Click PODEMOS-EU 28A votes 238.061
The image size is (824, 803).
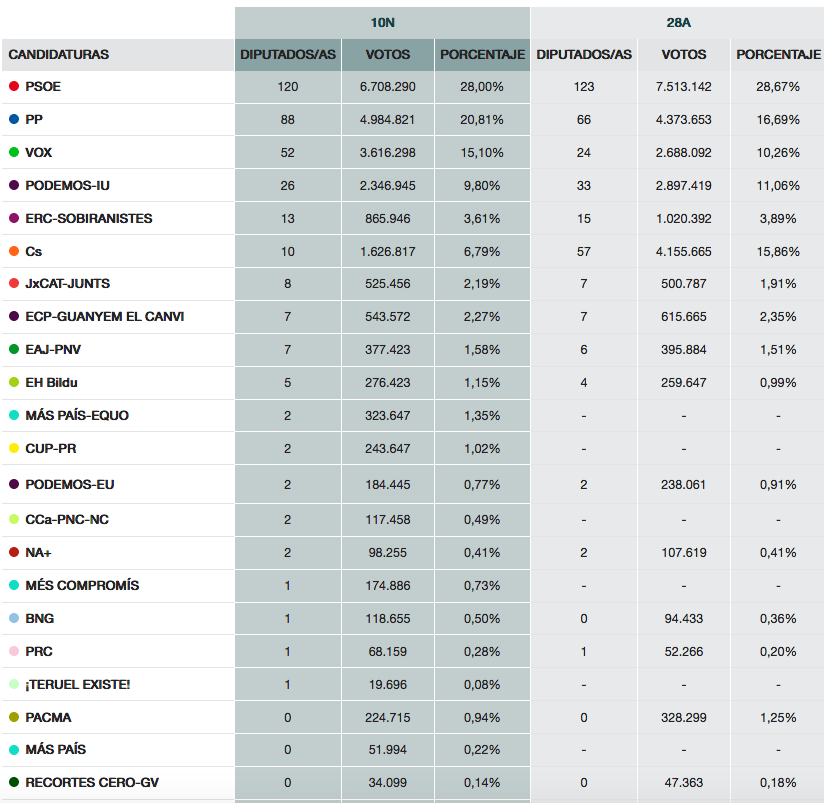tap(684, 485)
